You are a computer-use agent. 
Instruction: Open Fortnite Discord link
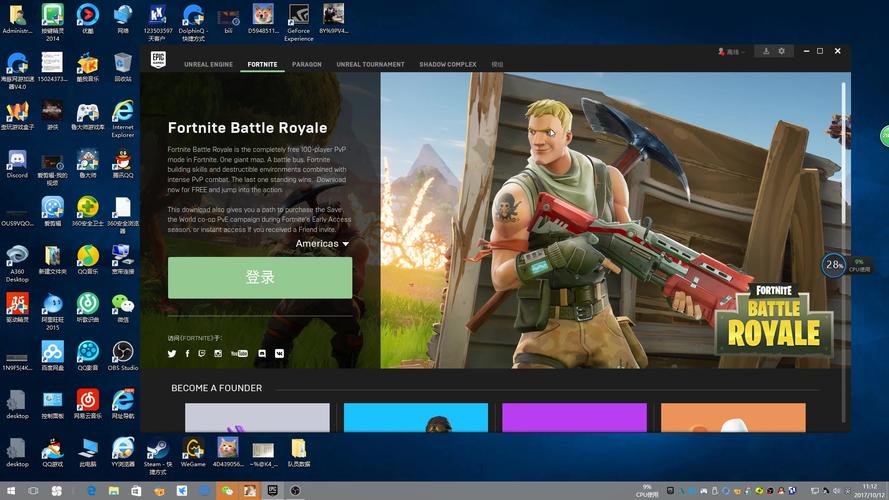pyautogui.click(x=262, y=353)
